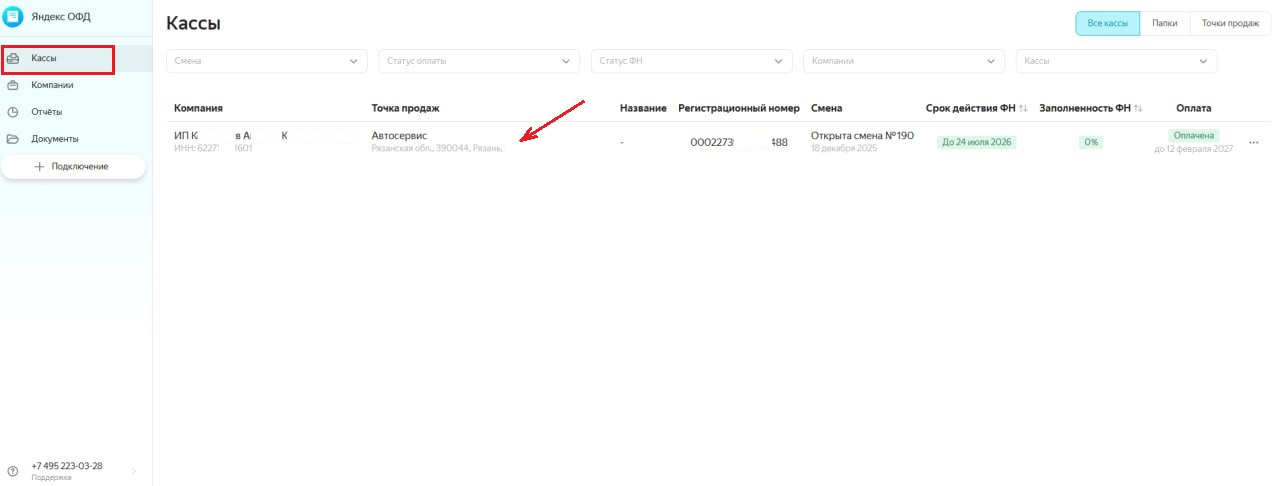Open the Автосервис point of sale row

[x=400, y=136]
